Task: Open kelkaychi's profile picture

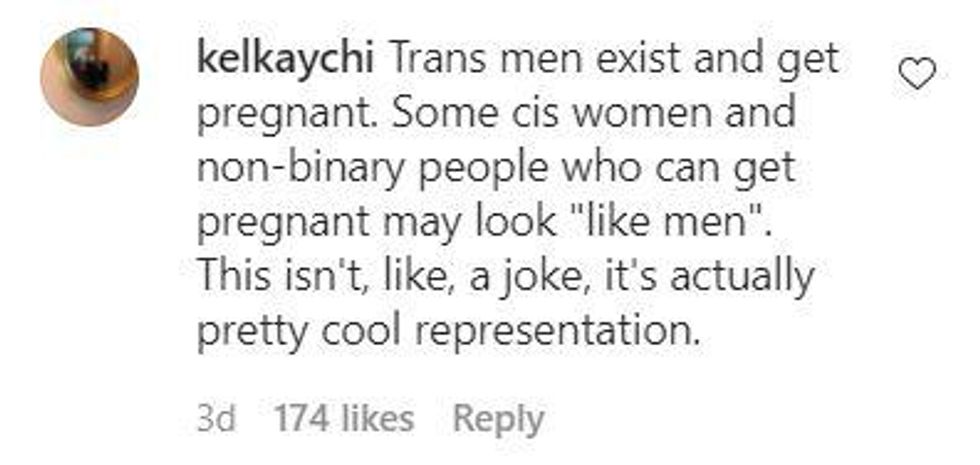Action: pos(89,77)
